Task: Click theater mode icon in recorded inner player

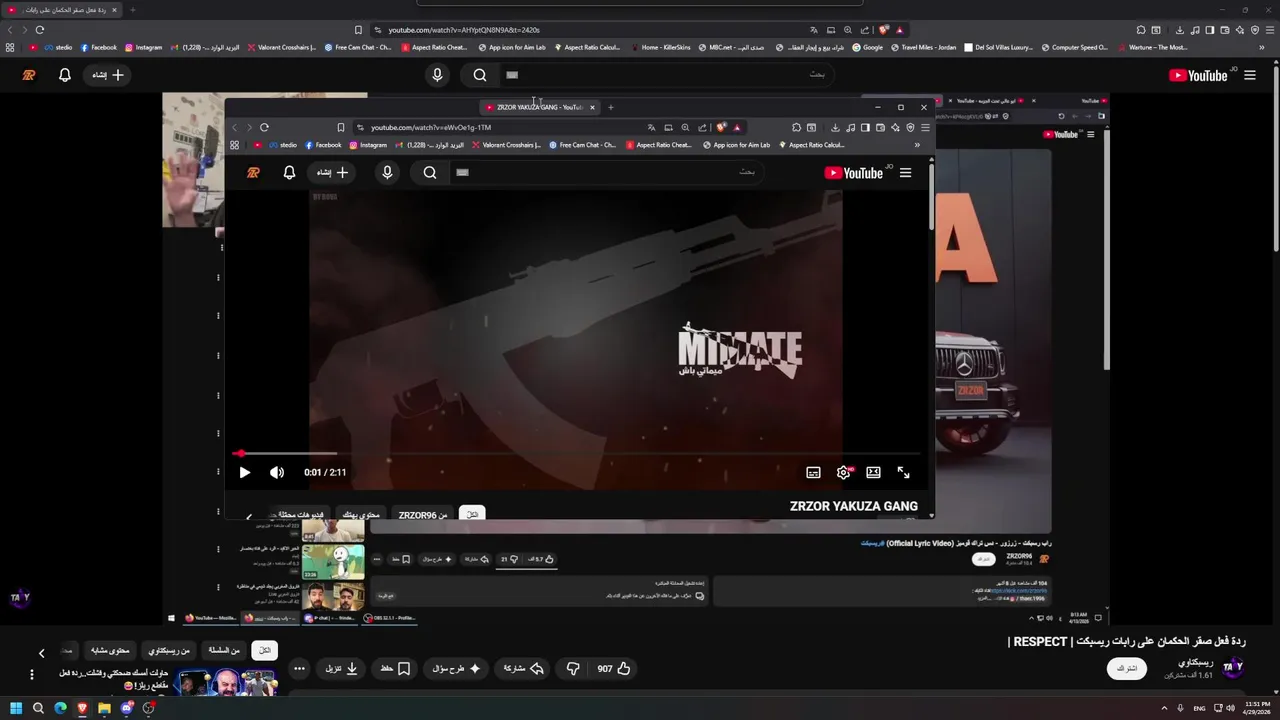Action: 873,472
